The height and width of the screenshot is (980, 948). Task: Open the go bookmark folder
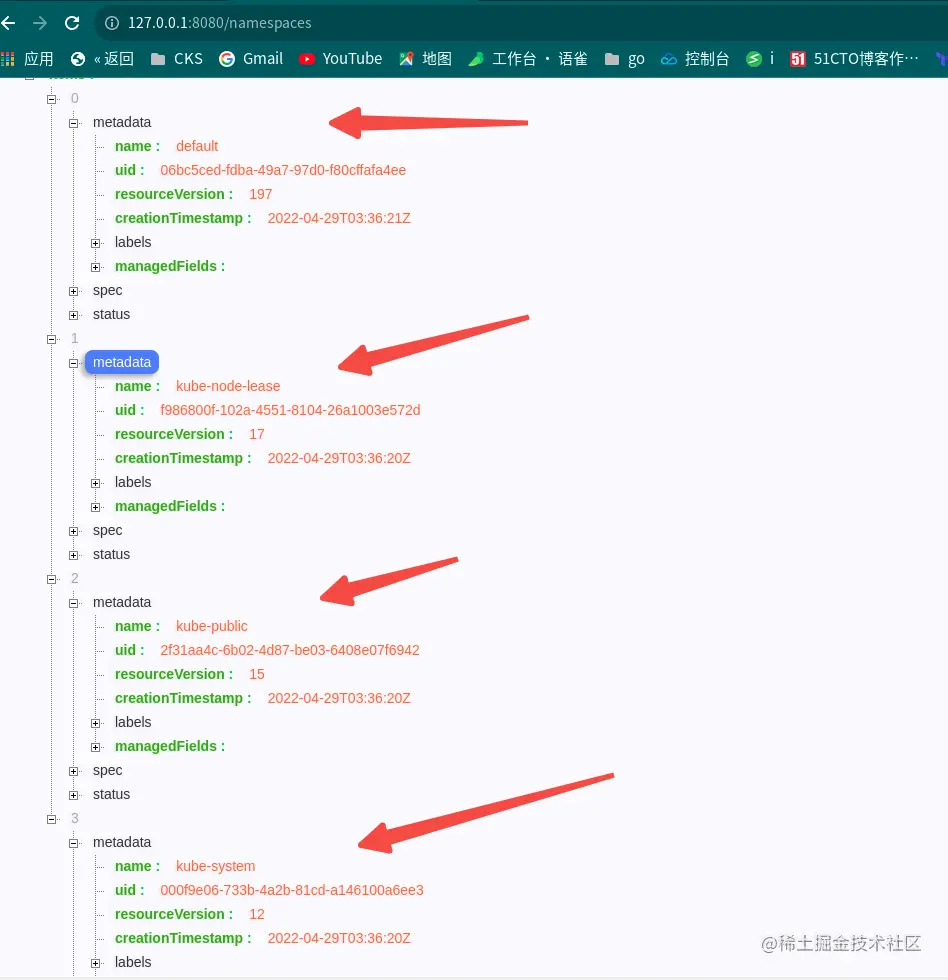tap(624, 59)
